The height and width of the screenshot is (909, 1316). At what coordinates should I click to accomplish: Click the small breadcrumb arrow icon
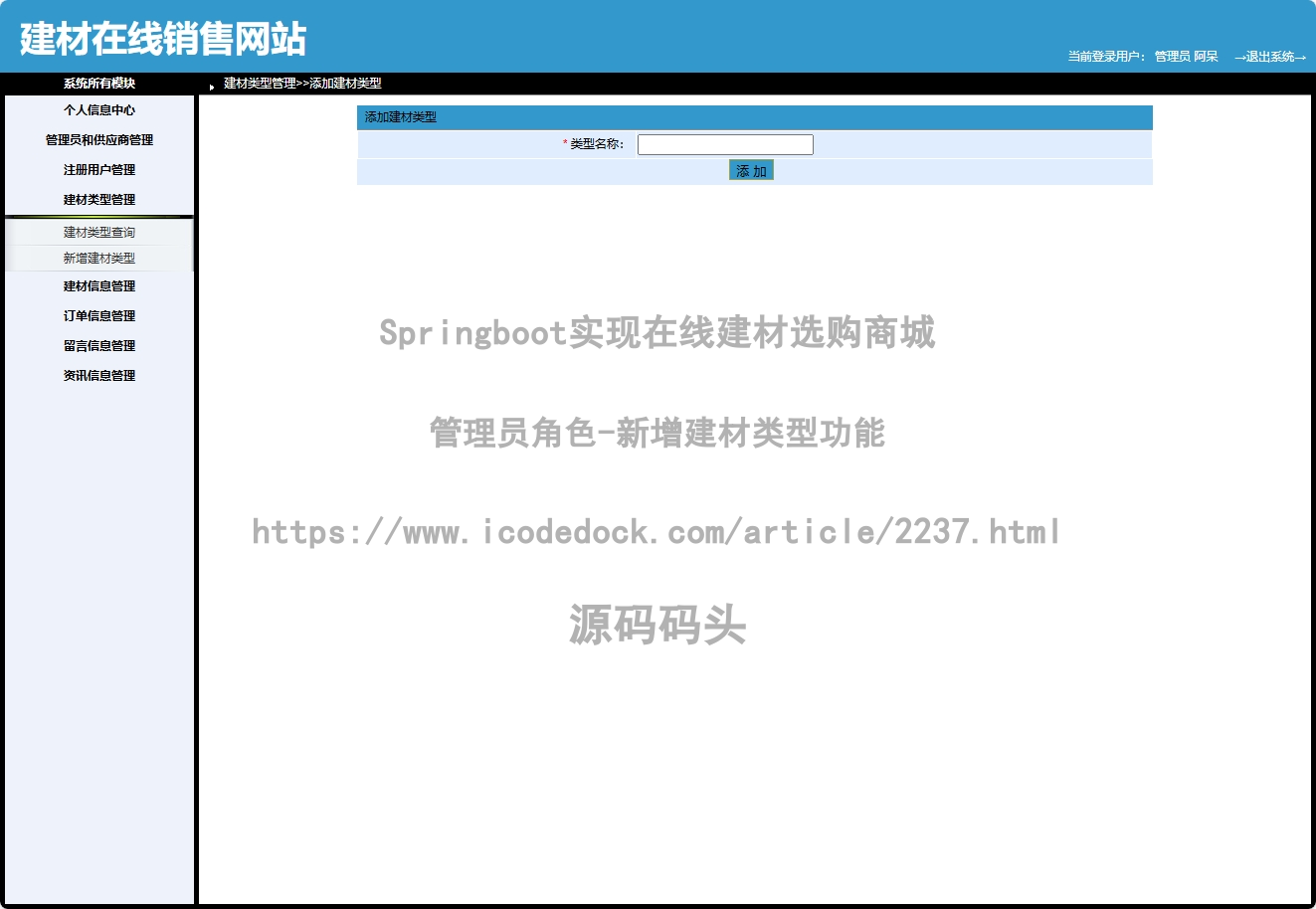pos(212,87)
